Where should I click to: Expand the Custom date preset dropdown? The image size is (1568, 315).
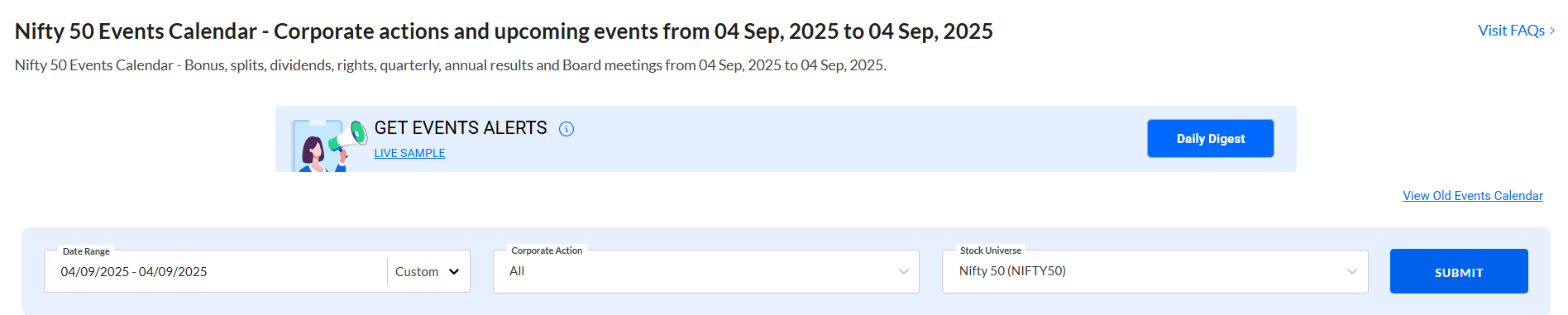coord(428,271)
